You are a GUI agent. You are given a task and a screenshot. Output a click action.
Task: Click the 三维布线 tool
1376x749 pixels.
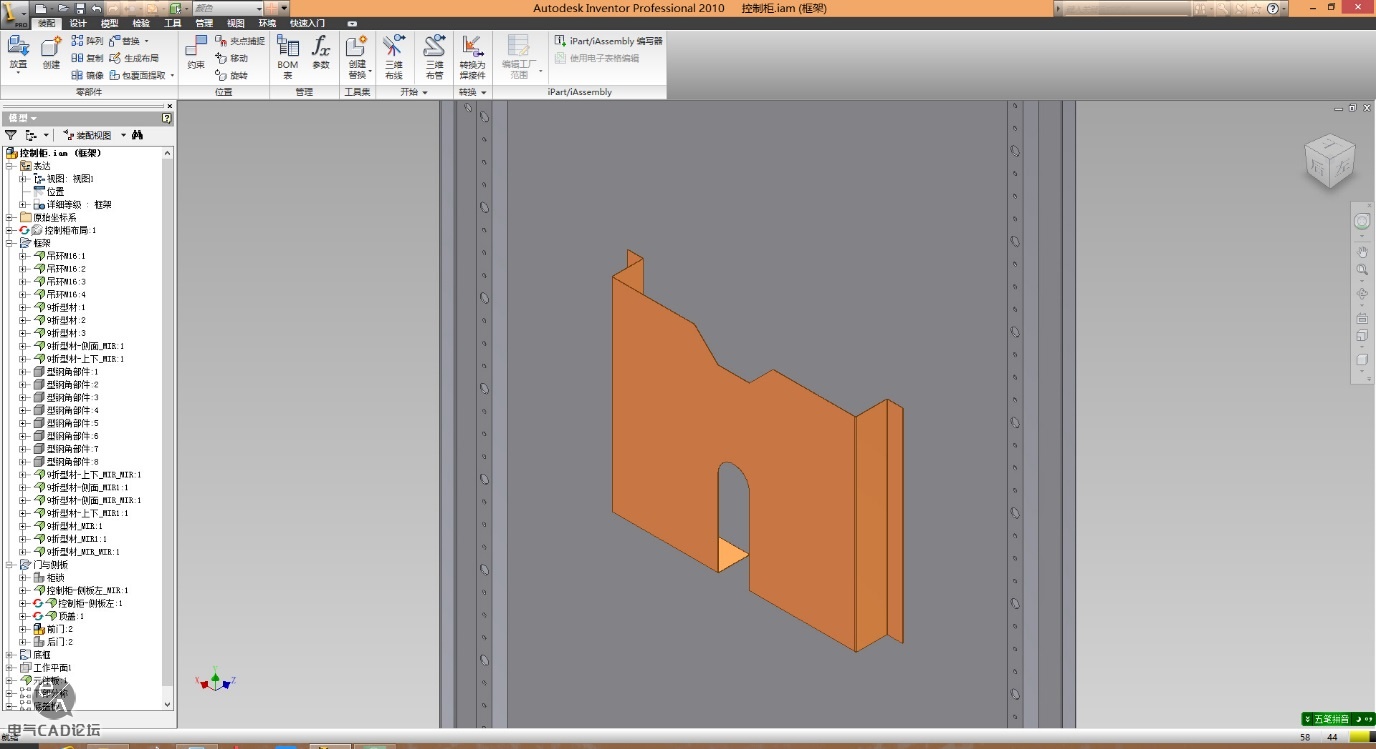(x=394, y=57)
